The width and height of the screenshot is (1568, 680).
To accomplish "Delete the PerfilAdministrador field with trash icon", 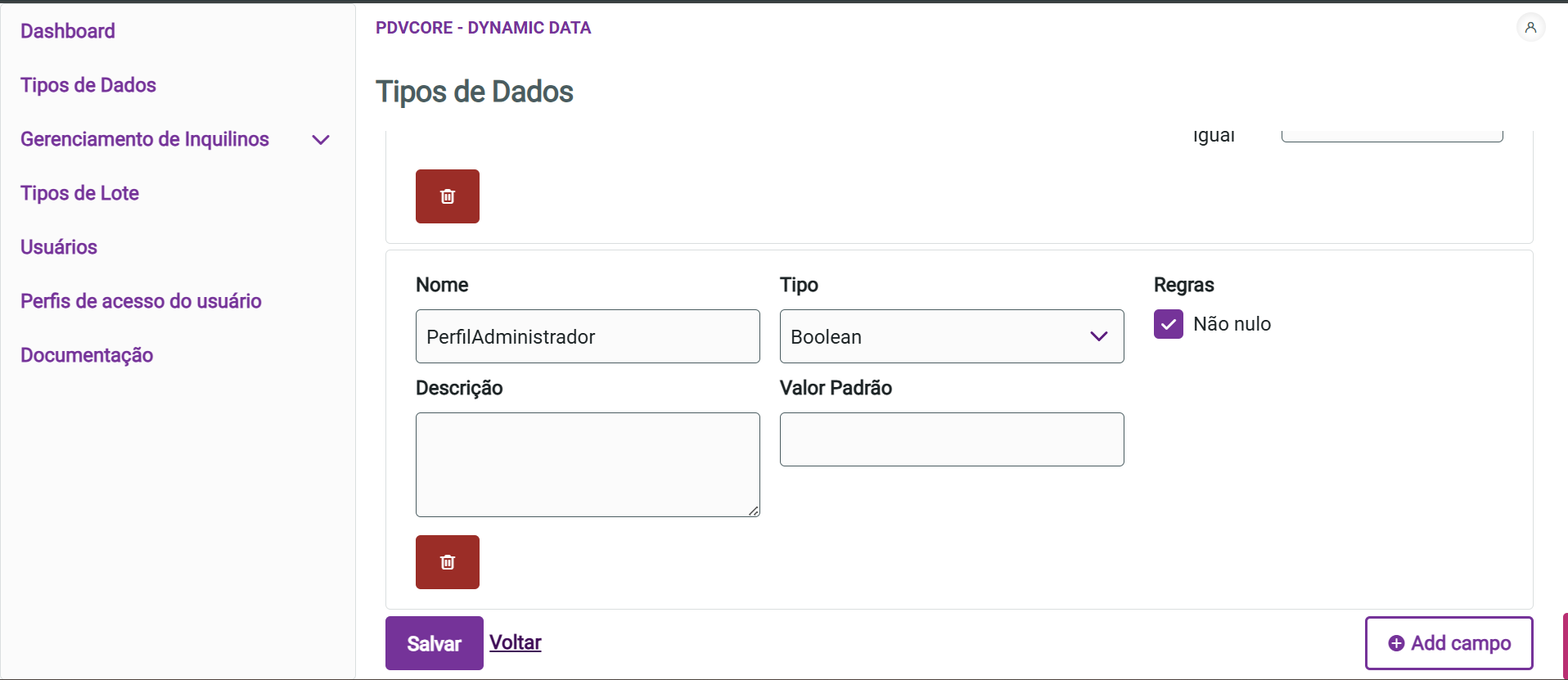I will (x=448, y=562).
